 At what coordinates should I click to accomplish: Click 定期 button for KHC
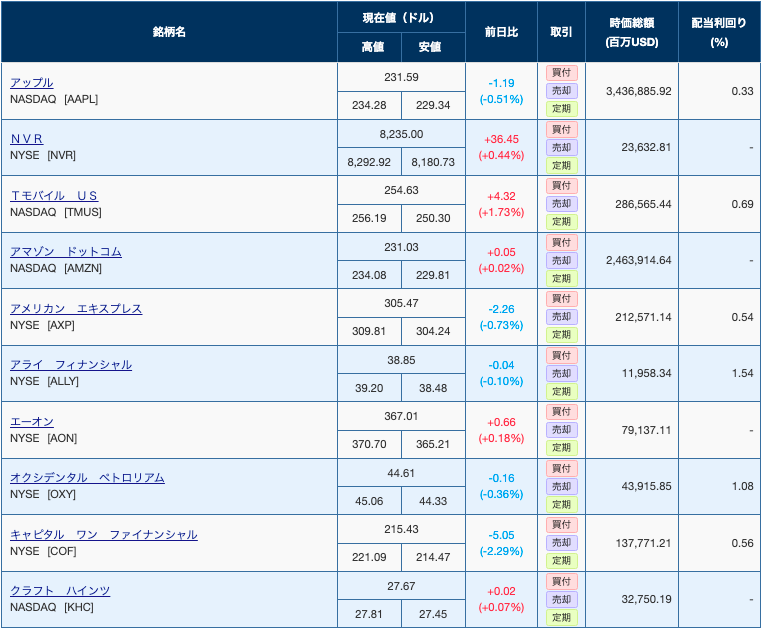click(562, 618)
